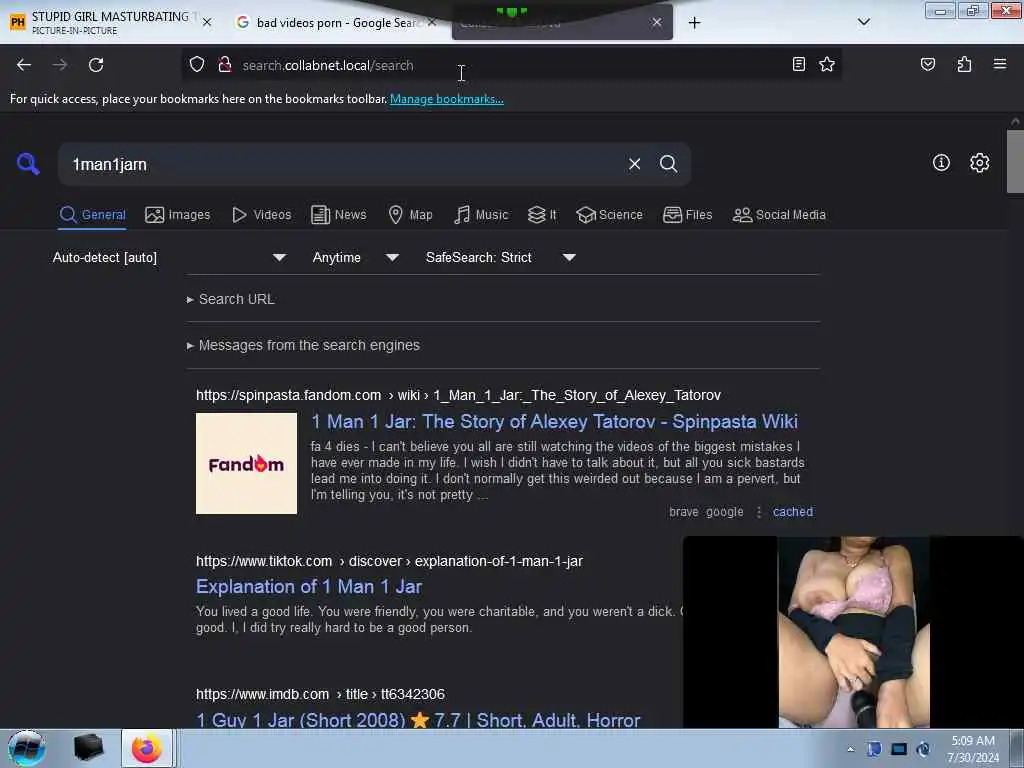Open the black app icon in the taskbar
This screenshot has width=1024, height=768.
pyautogui.click(x=88, y=748)
